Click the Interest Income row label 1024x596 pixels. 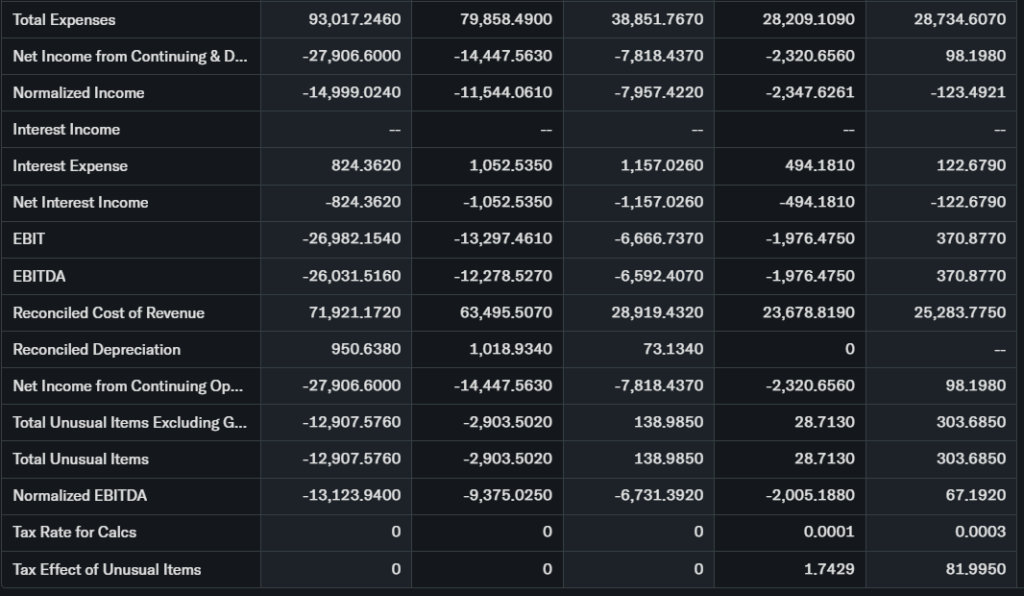(66, 130)
